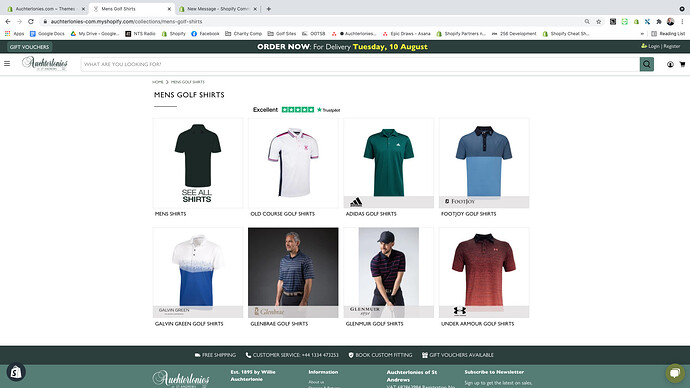Click Book Custom Fitting in the footer
This screenshot has width=690, height=388.
coord(380,355)
